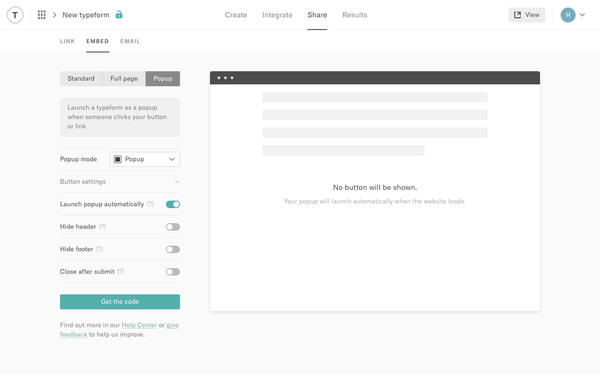Open the Help Center link
The height and width of the screenshot is (375, 600).
(139, 325)
